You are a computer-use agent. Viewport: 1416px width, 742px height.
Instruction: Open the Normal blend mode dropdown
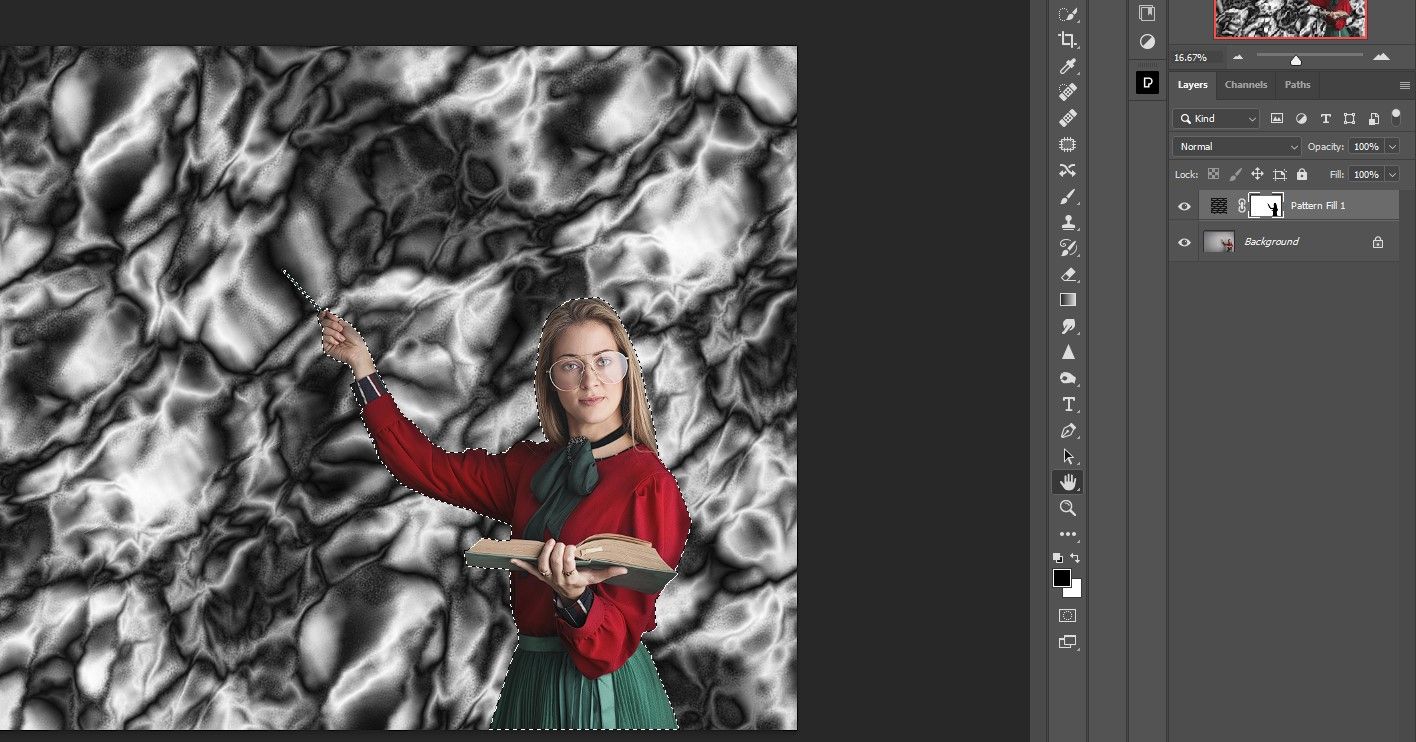click(x=1237, y=146)
